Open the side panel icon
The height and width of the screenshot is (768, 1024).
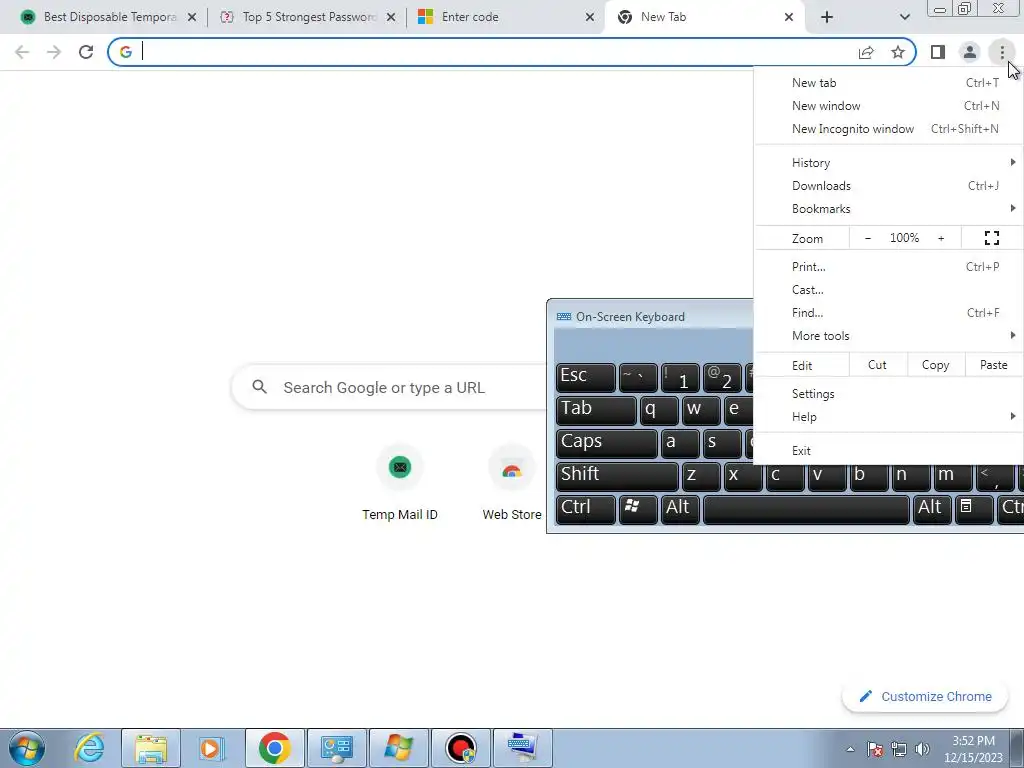(x=938, y=52)
